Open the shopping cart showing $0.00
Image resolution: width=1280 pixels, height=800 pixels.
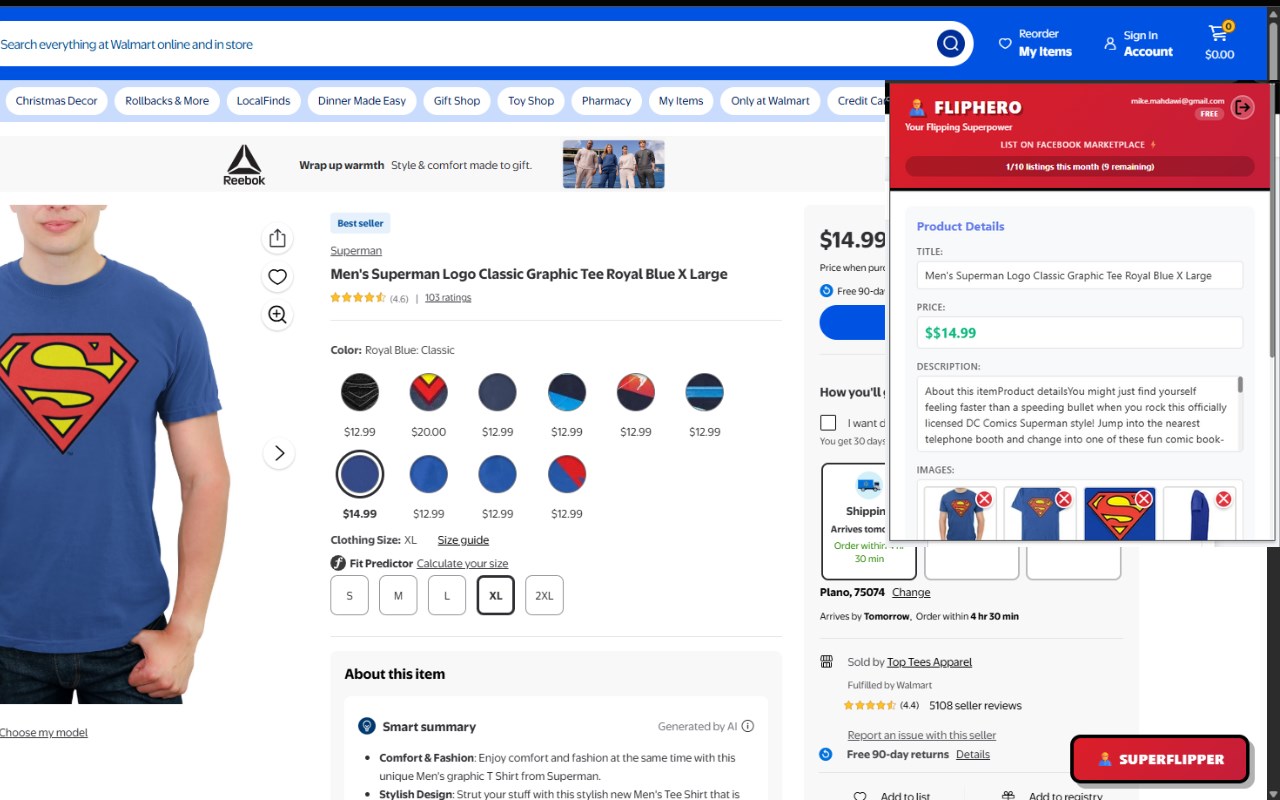pyautogui.click(x=1220, y=42)
